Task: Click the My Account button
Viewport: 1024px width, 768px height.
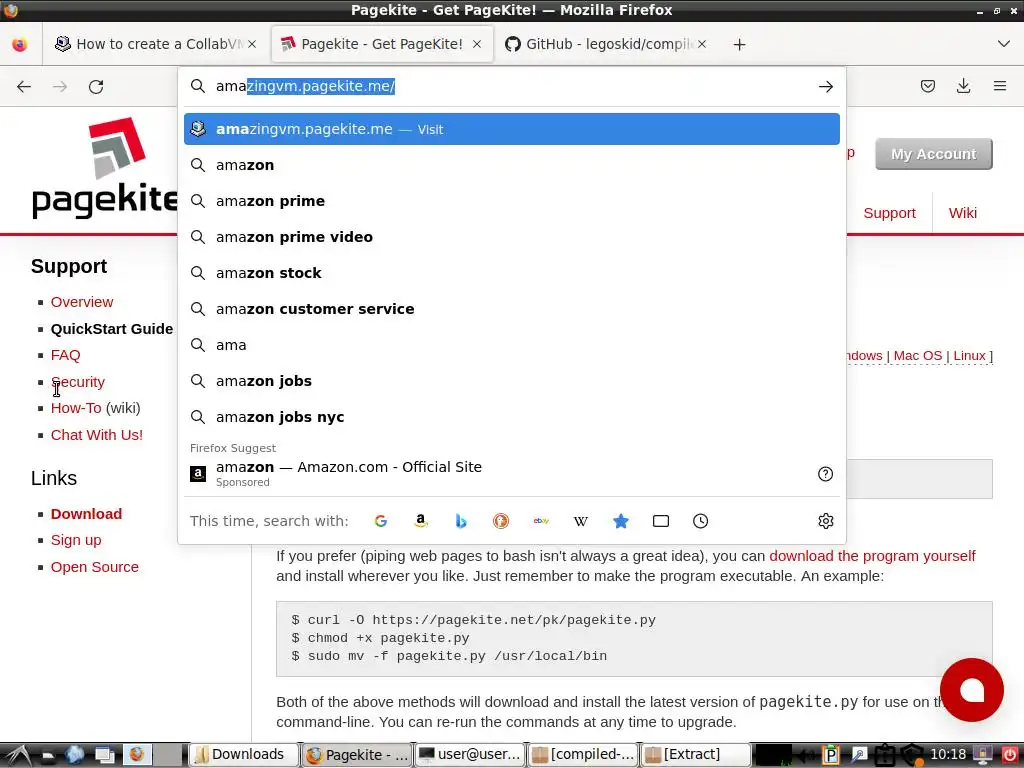Action: point(933,154)
